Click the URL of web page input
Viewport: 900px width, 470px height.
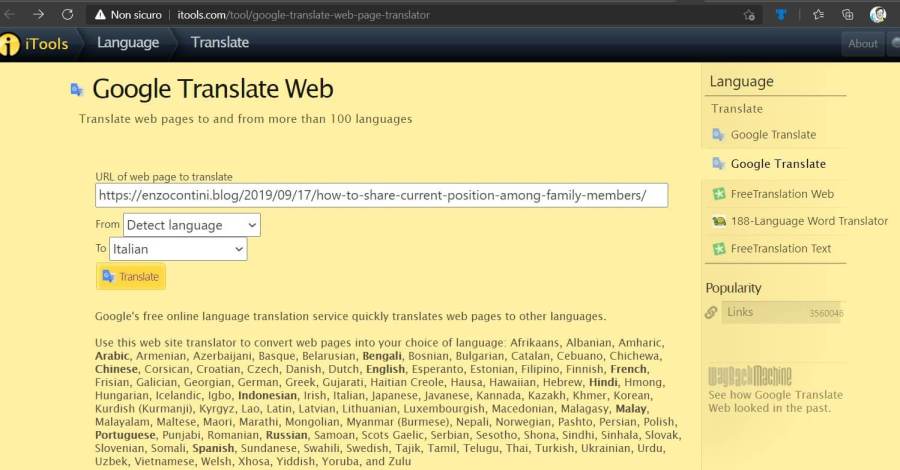point(381,195)
